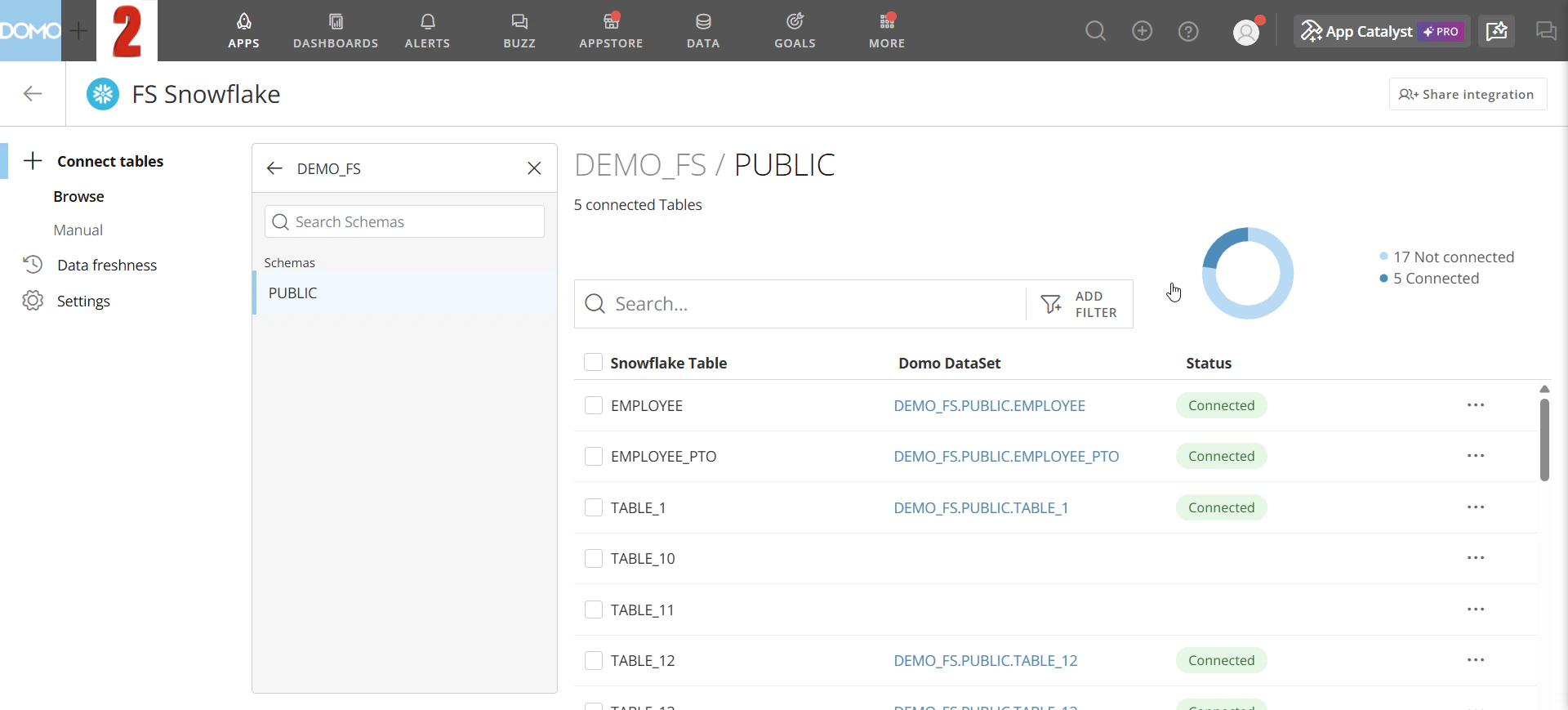
Task: Open the Goals target icon
Action: coord(795,21)
